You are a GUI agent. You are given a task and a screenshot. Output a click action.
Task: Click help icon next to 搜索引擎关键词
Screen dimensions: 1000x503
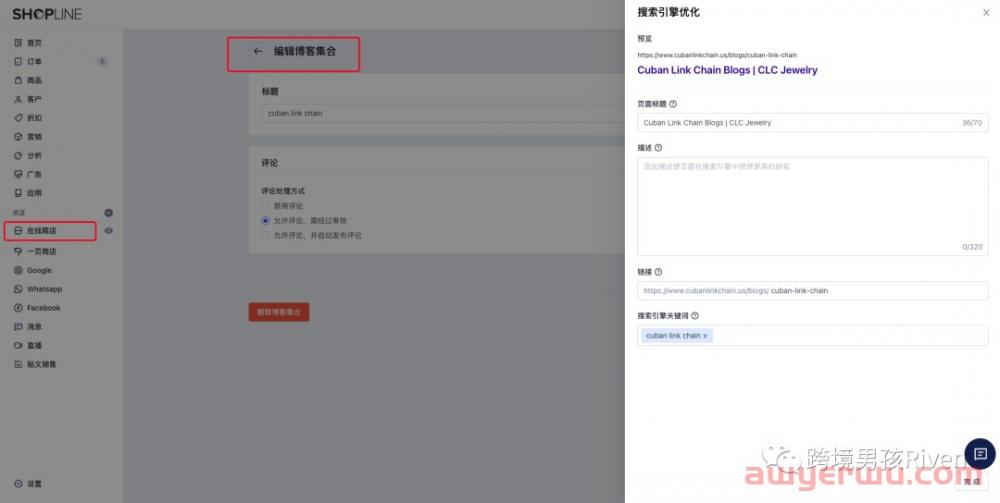tap(695, 316)
